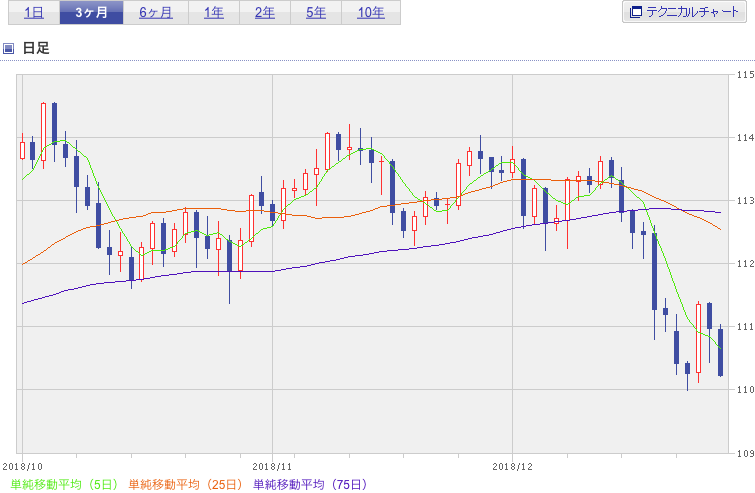Click the 115 price axis label
755x493 pixels.
pyautogui.click(x=745, y=75)
